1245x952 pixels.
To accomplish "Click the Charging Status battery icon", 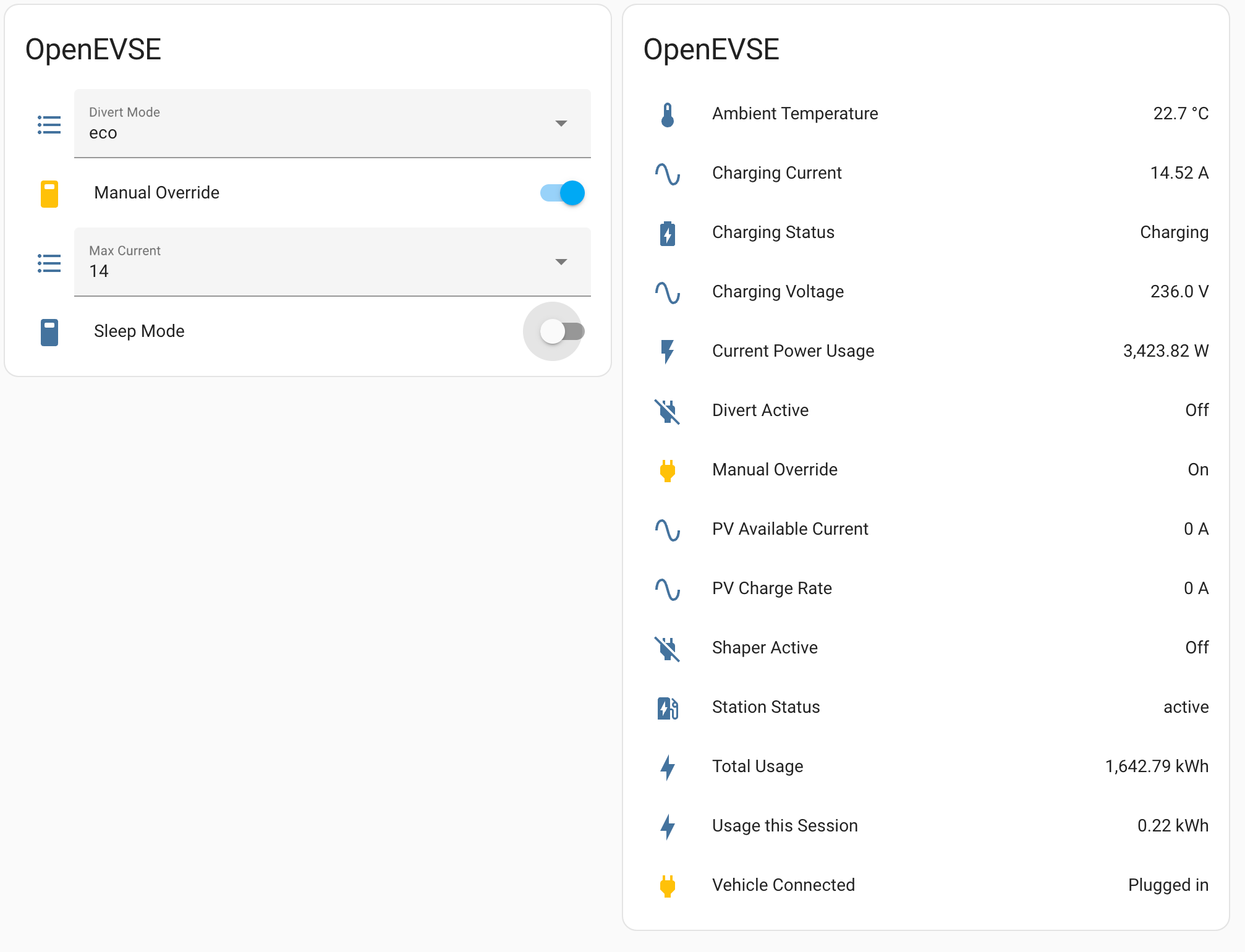I will 666,232.
